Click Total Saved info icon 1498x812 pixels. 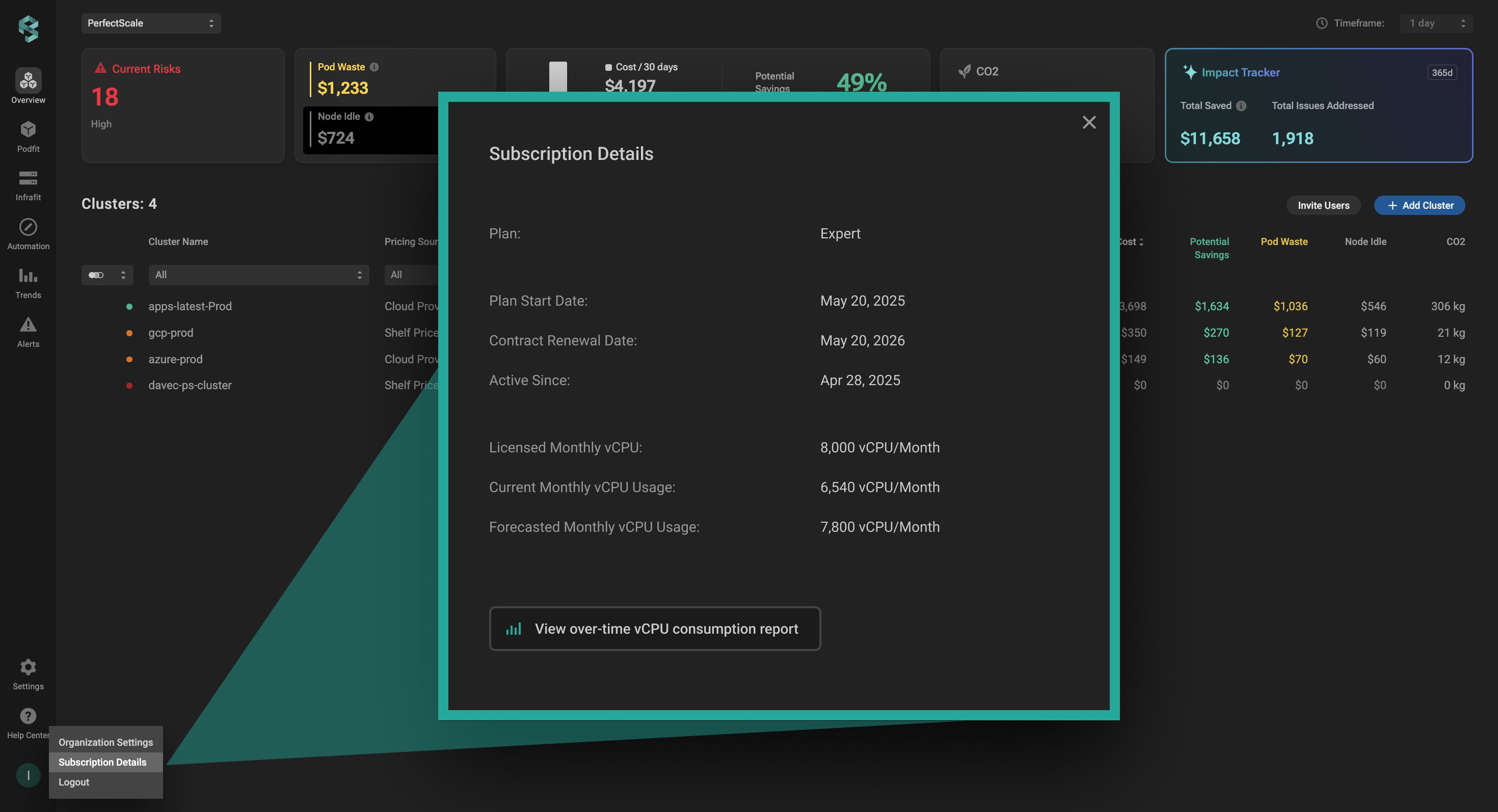[x=1241, y=106]
